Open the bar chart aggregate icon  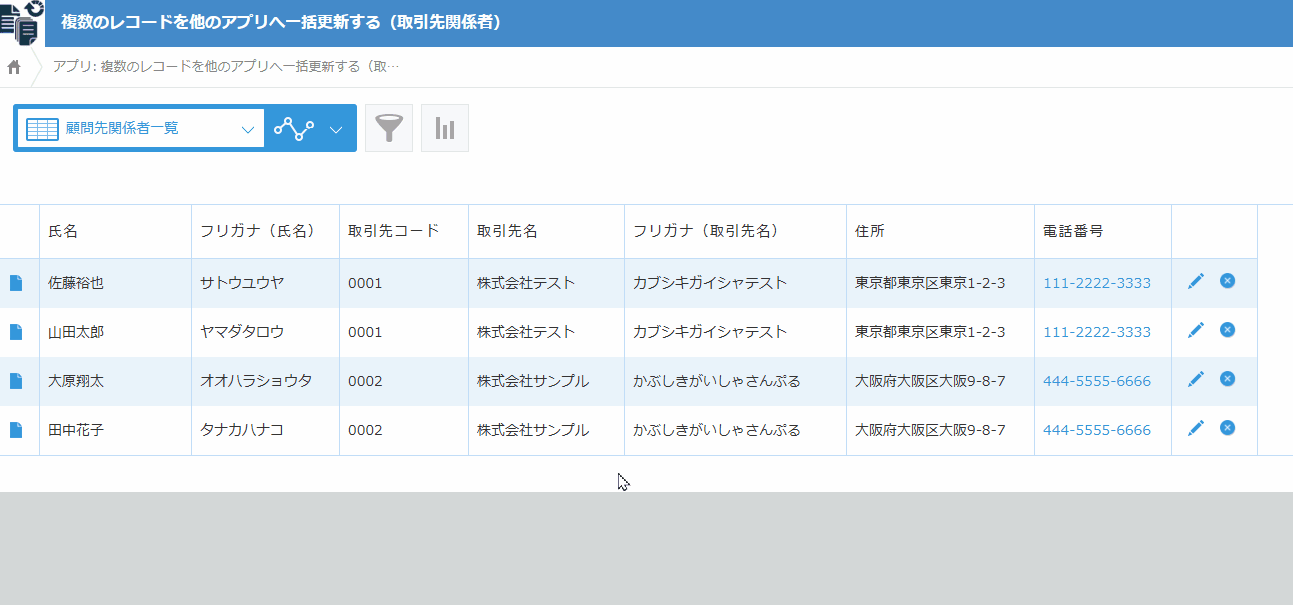[x=445, y=128]
